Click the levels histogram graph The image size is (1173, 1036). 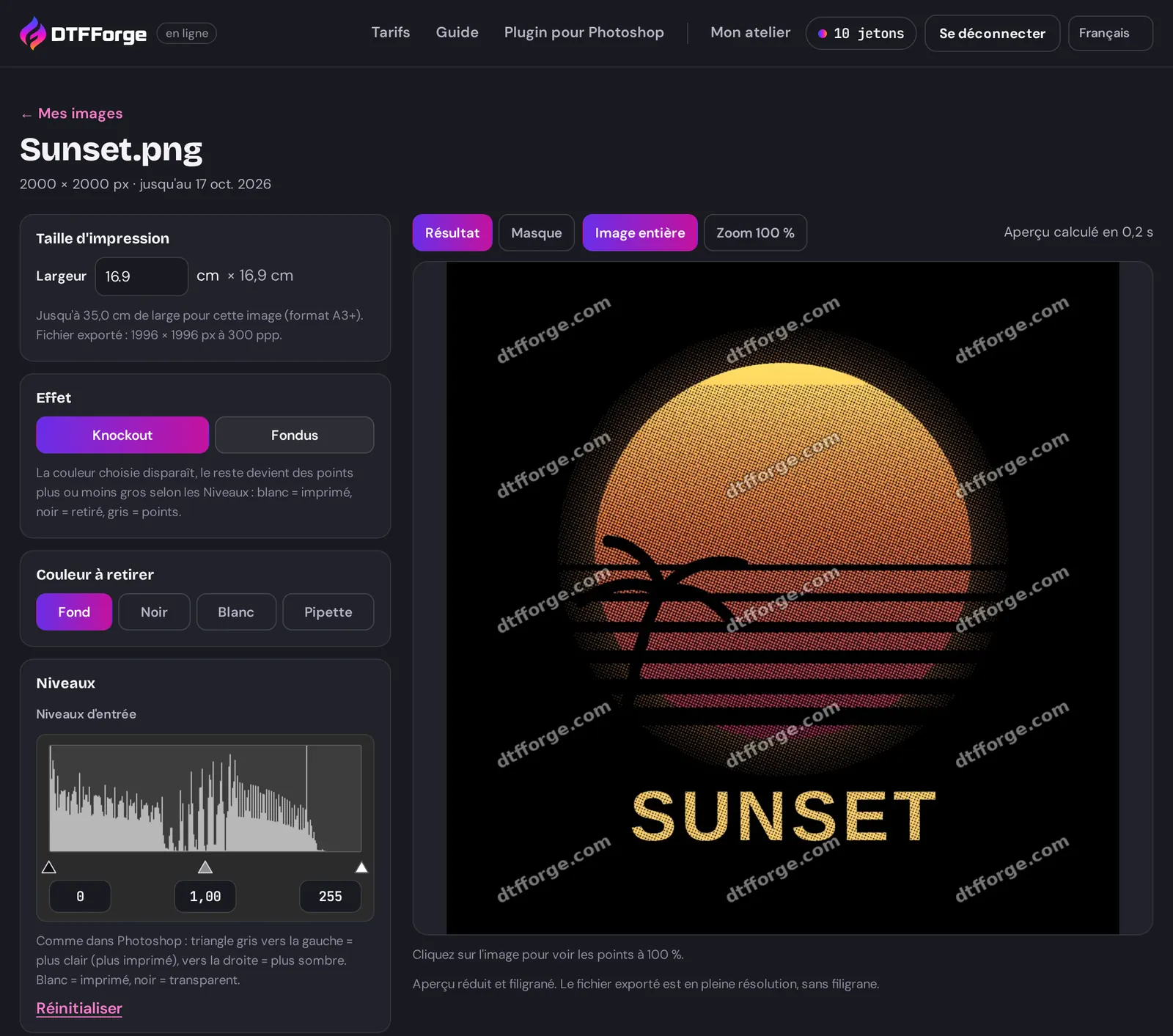[205, 798]
